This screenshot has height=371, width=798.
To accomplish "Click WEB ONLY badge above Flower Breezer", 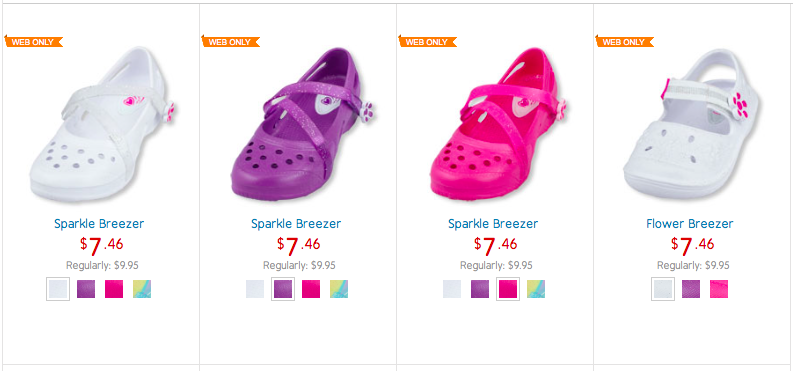I will tap(624, 42).
